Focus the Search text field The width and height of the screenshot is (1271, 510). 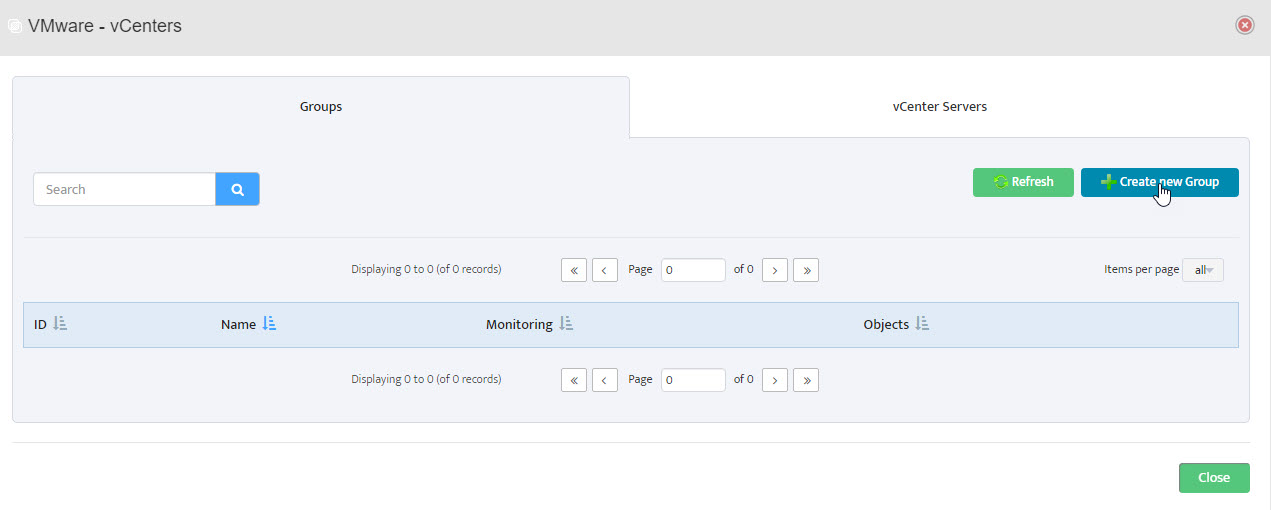coord(125,189)
